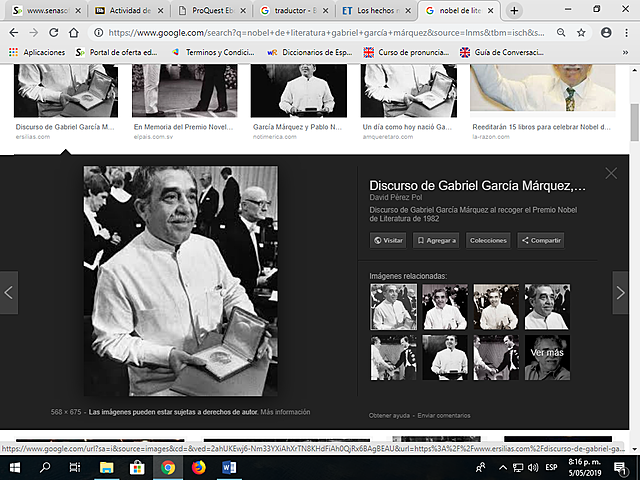Open Portal de oferta ed... bookmark
Image resolution: width=640 pixels, height=480 pixels.
coord(117,52)
